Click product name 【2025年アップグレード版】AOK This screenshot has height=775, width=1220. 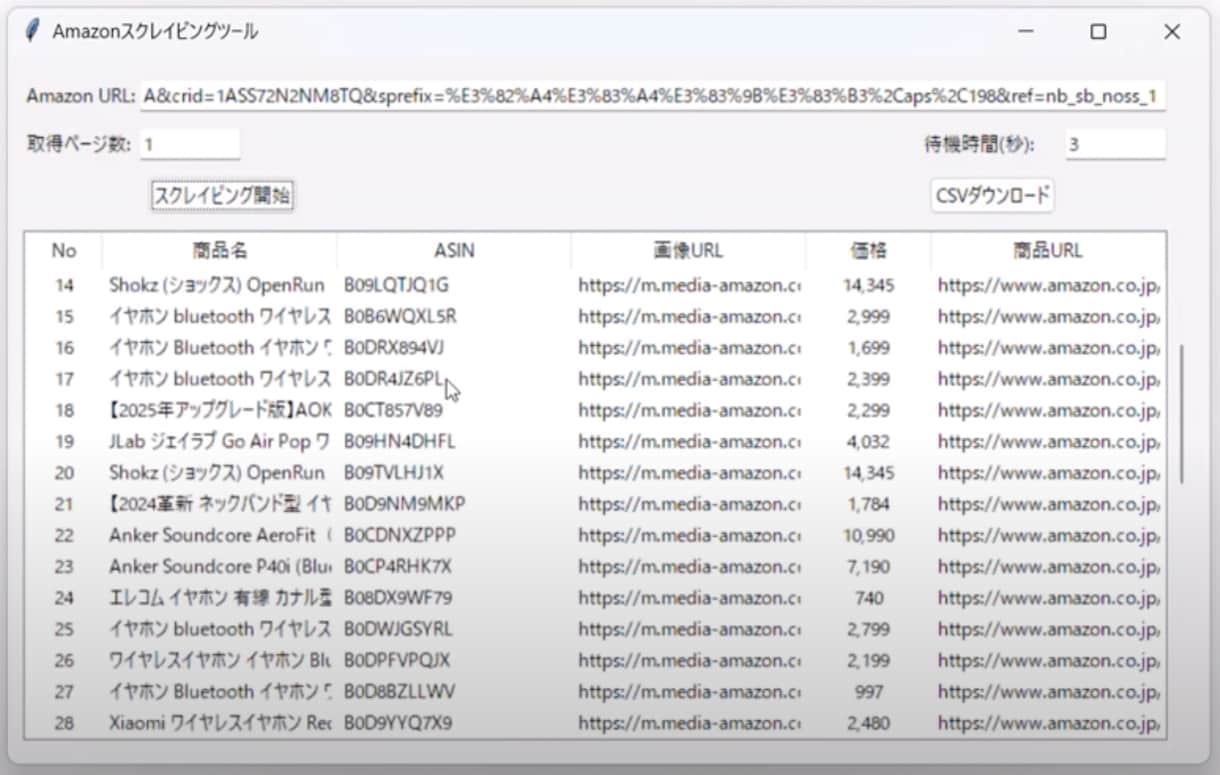coord(219,410)
